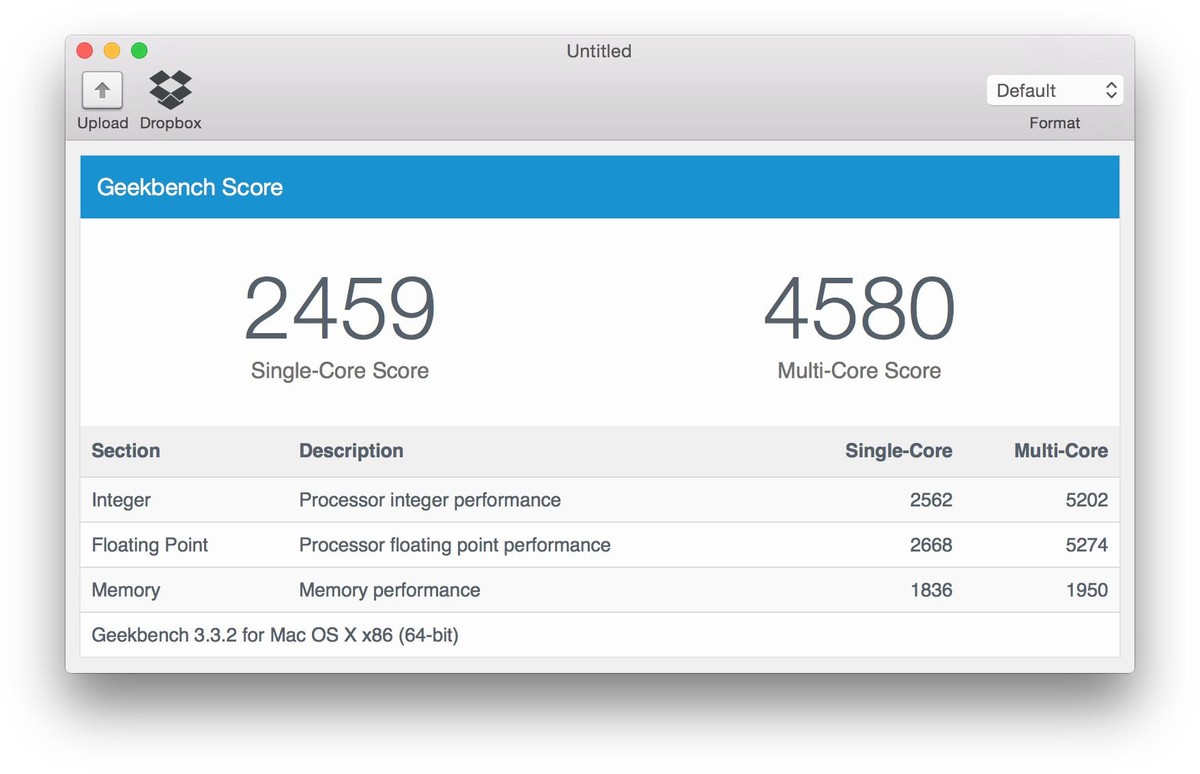Click the Format label under dropdown
The width and height of the screenshot is (1200, 774).
click(1055, 123)
